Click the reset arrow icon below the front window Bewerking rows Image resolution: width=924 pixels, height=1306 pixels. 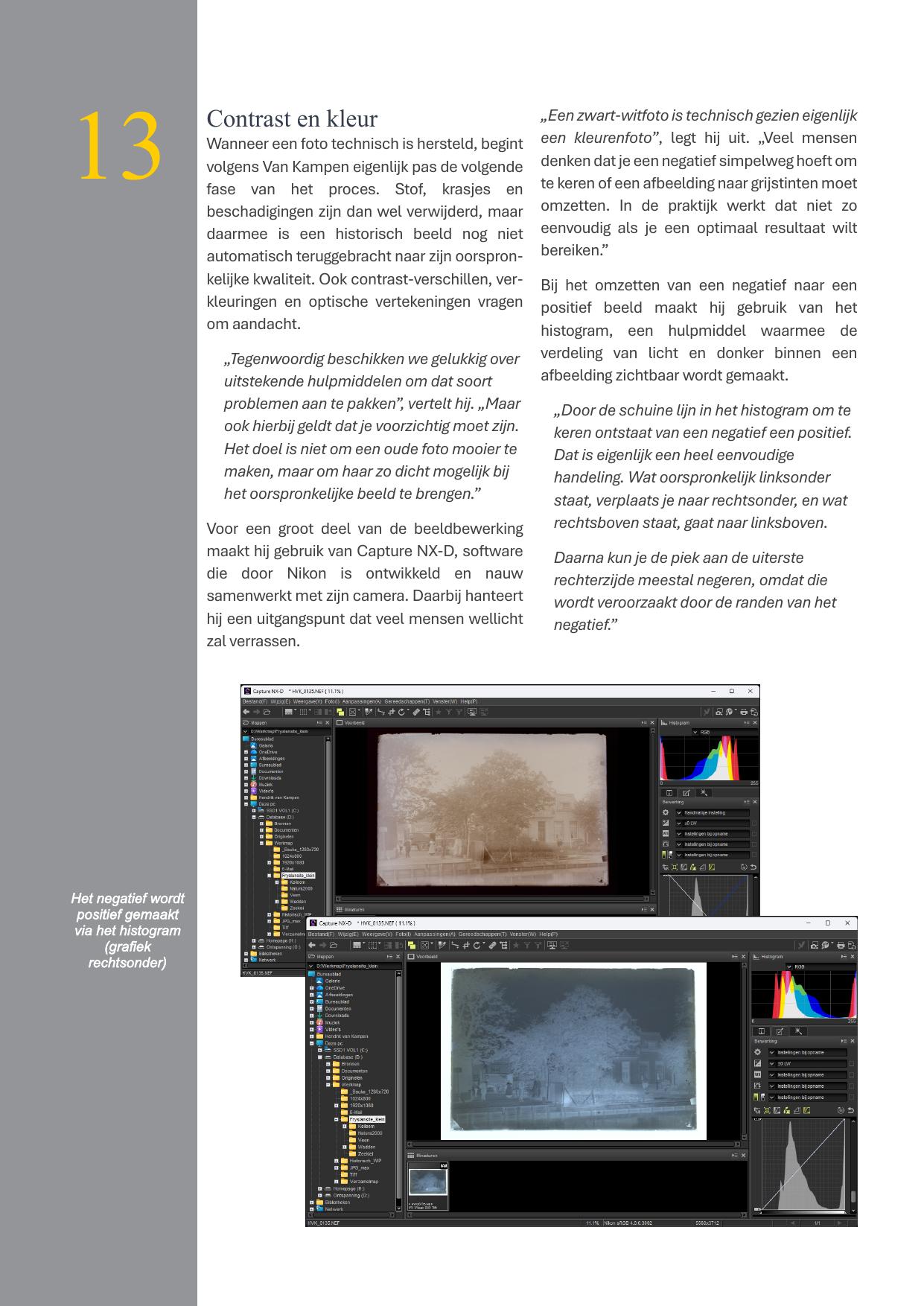coord(851,1110)
